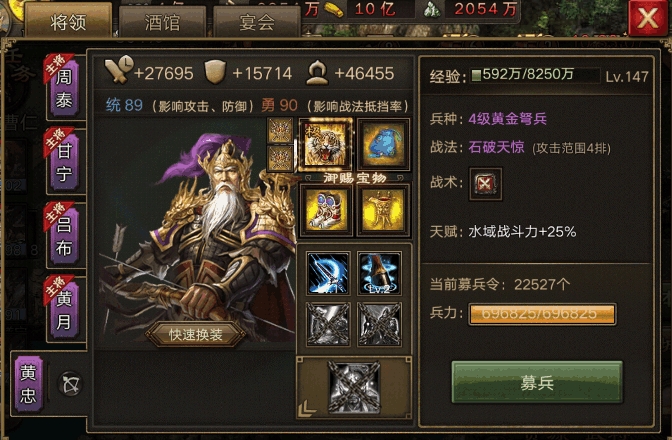The image size is (672, 440).
Task: Switch to the 宴会 tab
Action: pyautogui.click(x=257, y=22)
